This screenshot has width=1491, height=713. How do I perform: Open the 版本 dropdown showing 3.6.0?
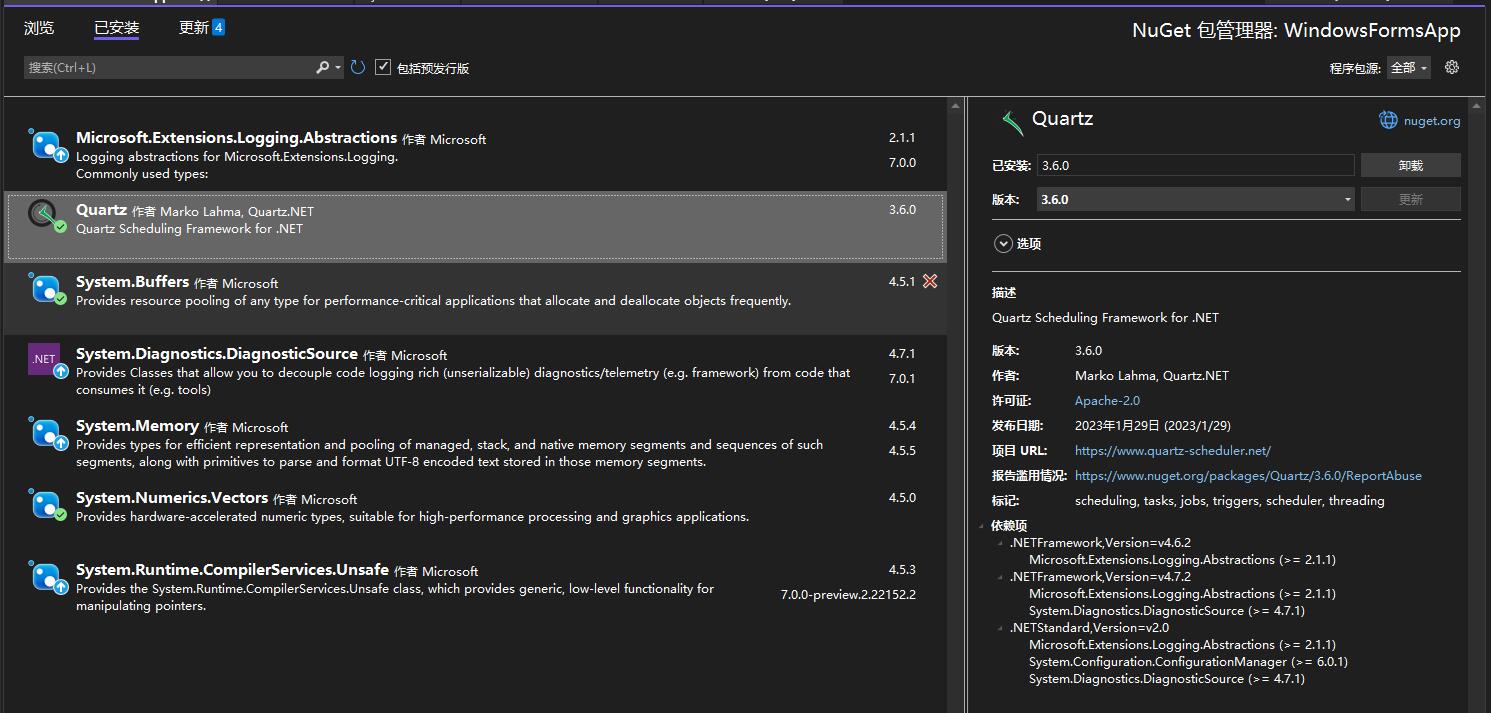(1196, 199)
